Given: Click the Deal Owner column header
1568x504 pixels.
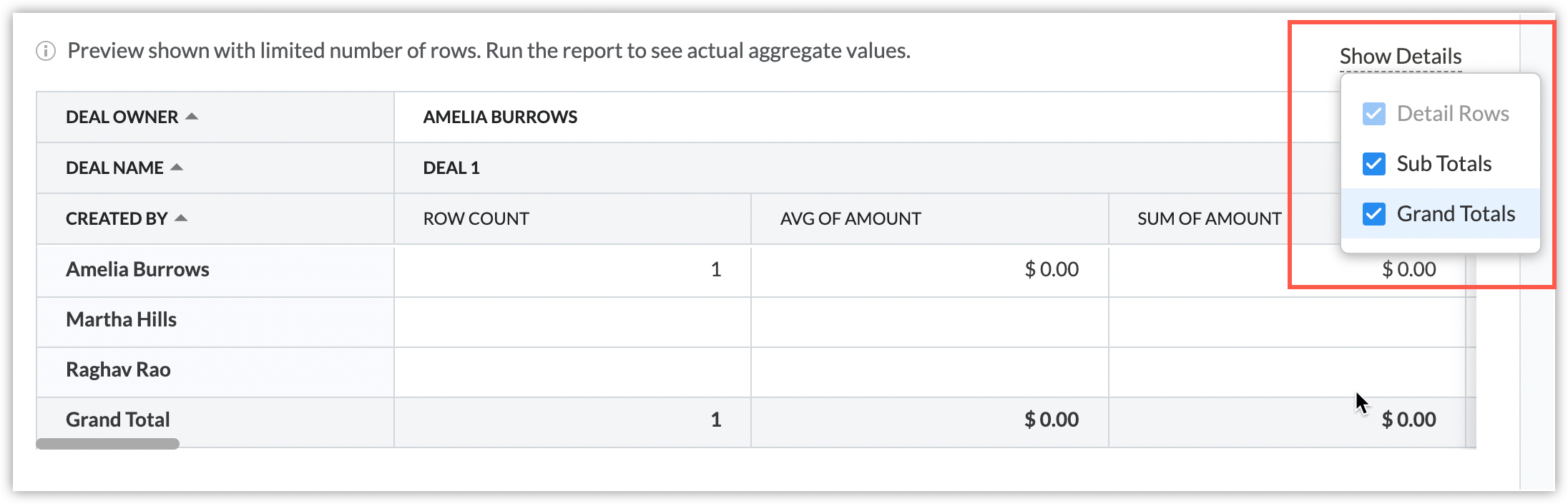Looking at the screenshot, I should click(122, 117).
